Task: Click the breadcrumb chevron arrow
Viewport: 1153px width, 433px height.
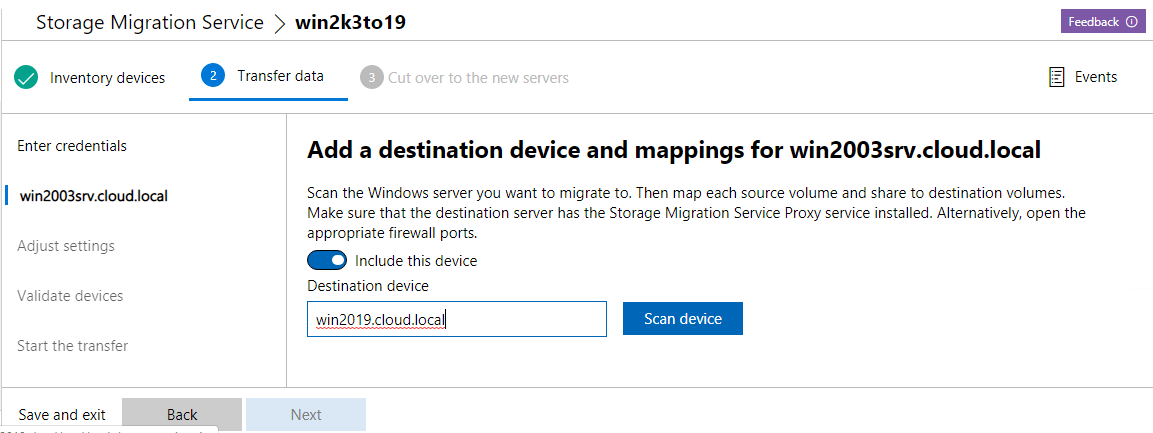Action: pyautogui.click(x=279, y=23)
